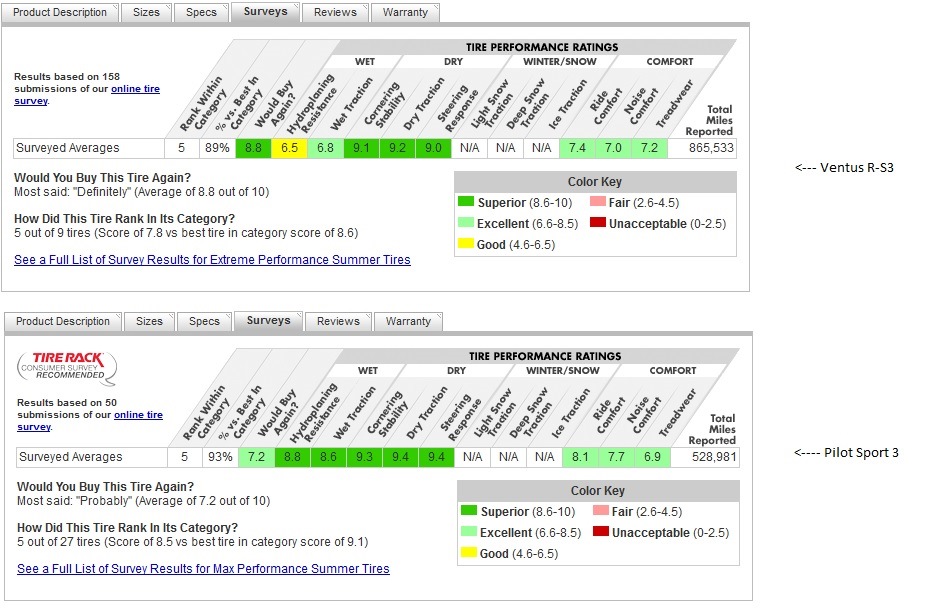
Task: Select the Surveys tab in the Pilot Sport 3 panel
Action: 268,321
